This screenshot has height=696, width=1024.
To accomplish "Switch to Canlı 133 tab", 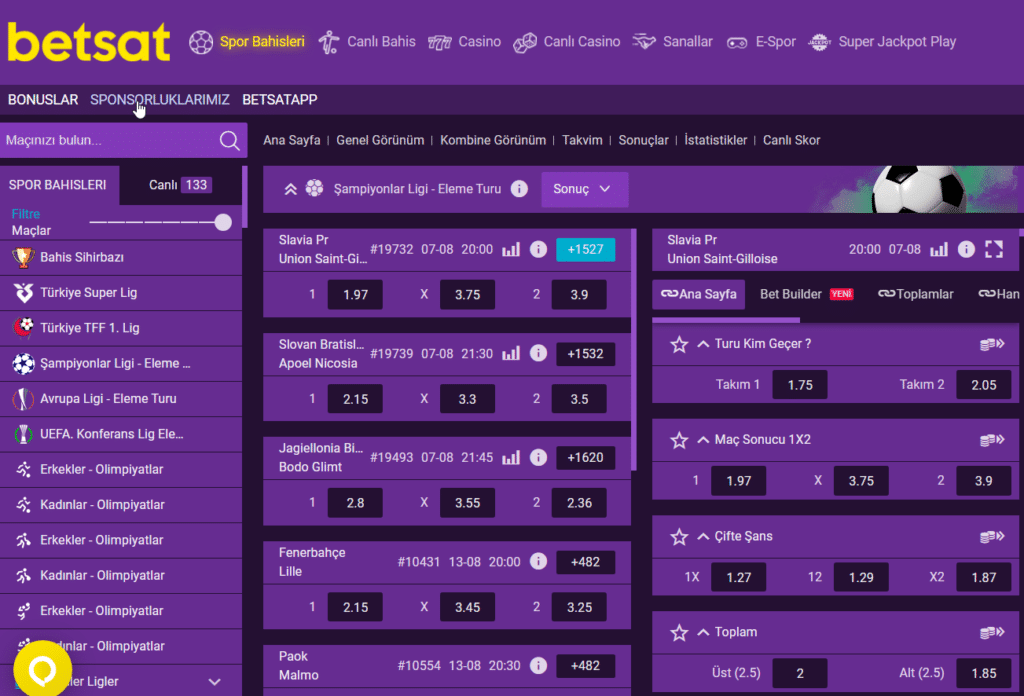I will pyautogui.click(x=180, y=185).
